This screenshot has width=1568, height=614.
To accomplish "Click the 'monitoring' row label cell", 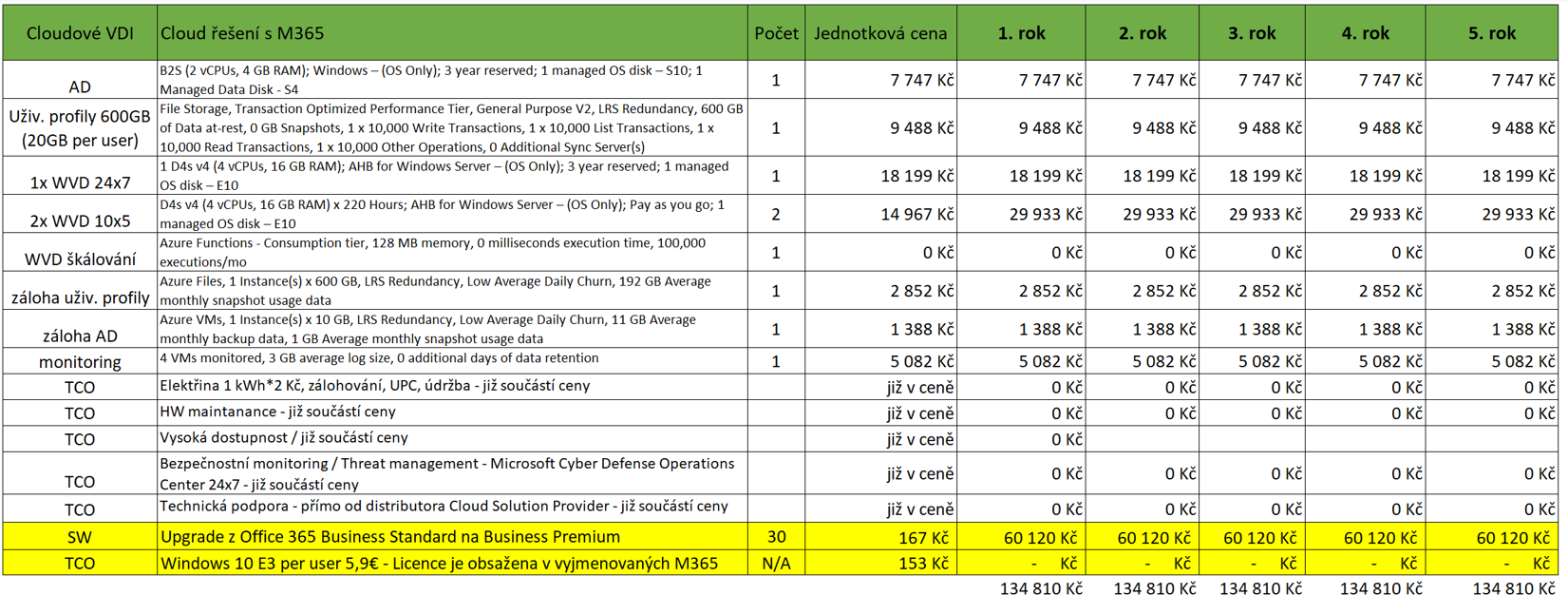I will (x=80, y=361).
